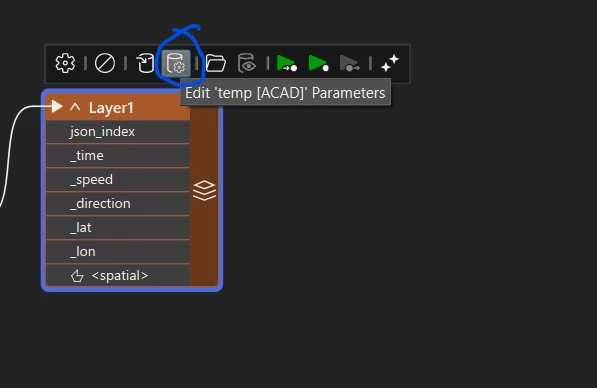Click the database update arrow icon
597x388 pixels.
[x=145, y=63]
